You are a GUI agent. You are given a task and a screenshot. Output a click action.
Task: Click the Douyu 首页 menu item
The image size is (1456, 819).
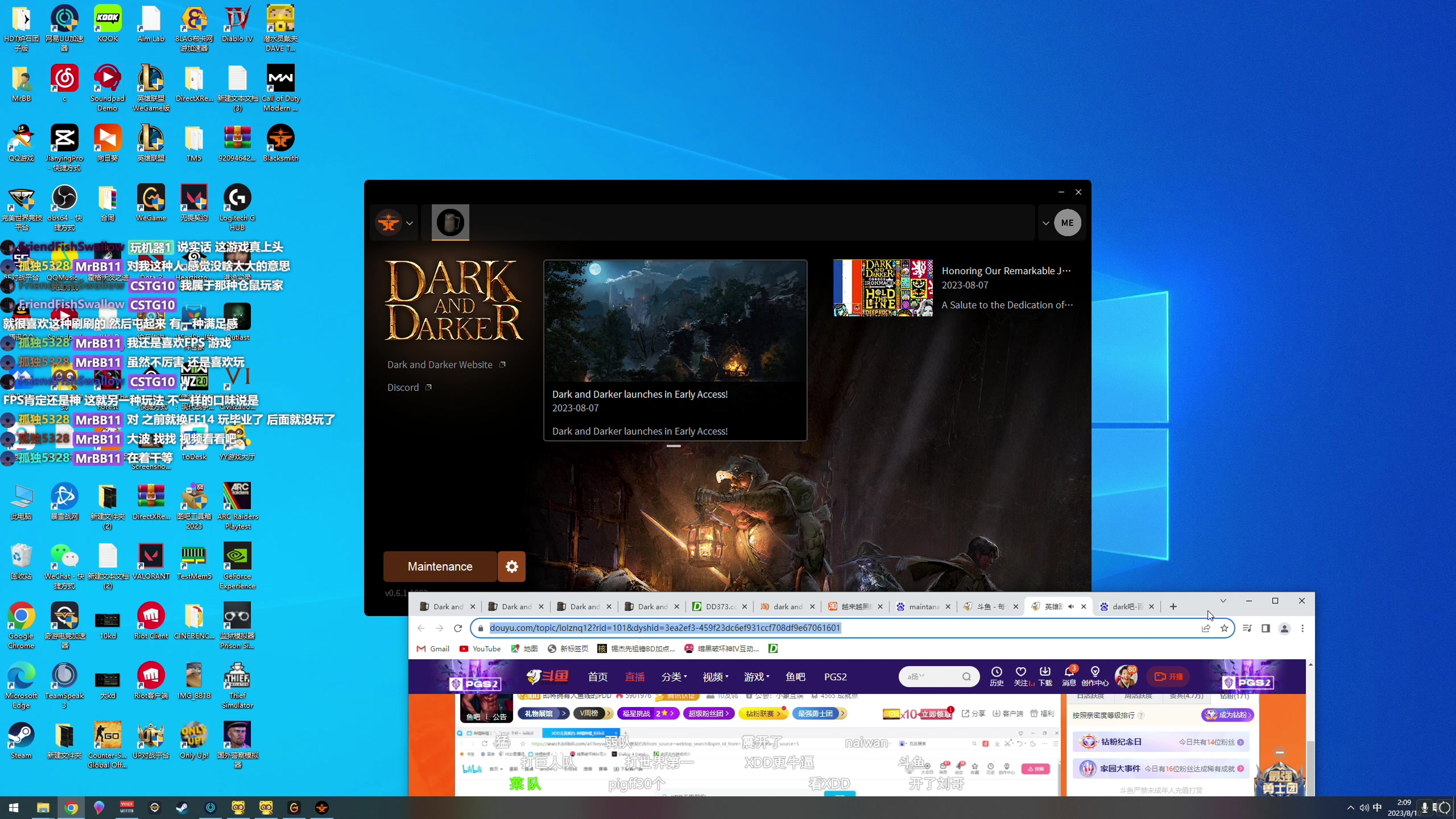tap(597, 677)
